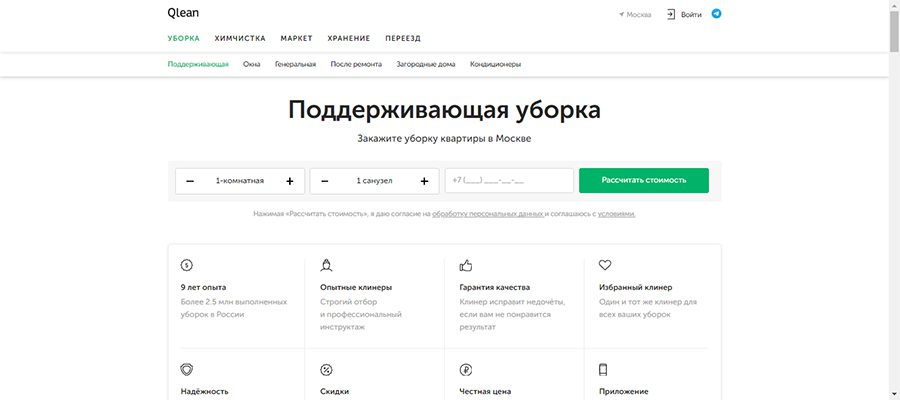The width and height of the screenshot is (900, 400).
Task: Click the heart icon above Избранный клинер
Action: point(605,265)
